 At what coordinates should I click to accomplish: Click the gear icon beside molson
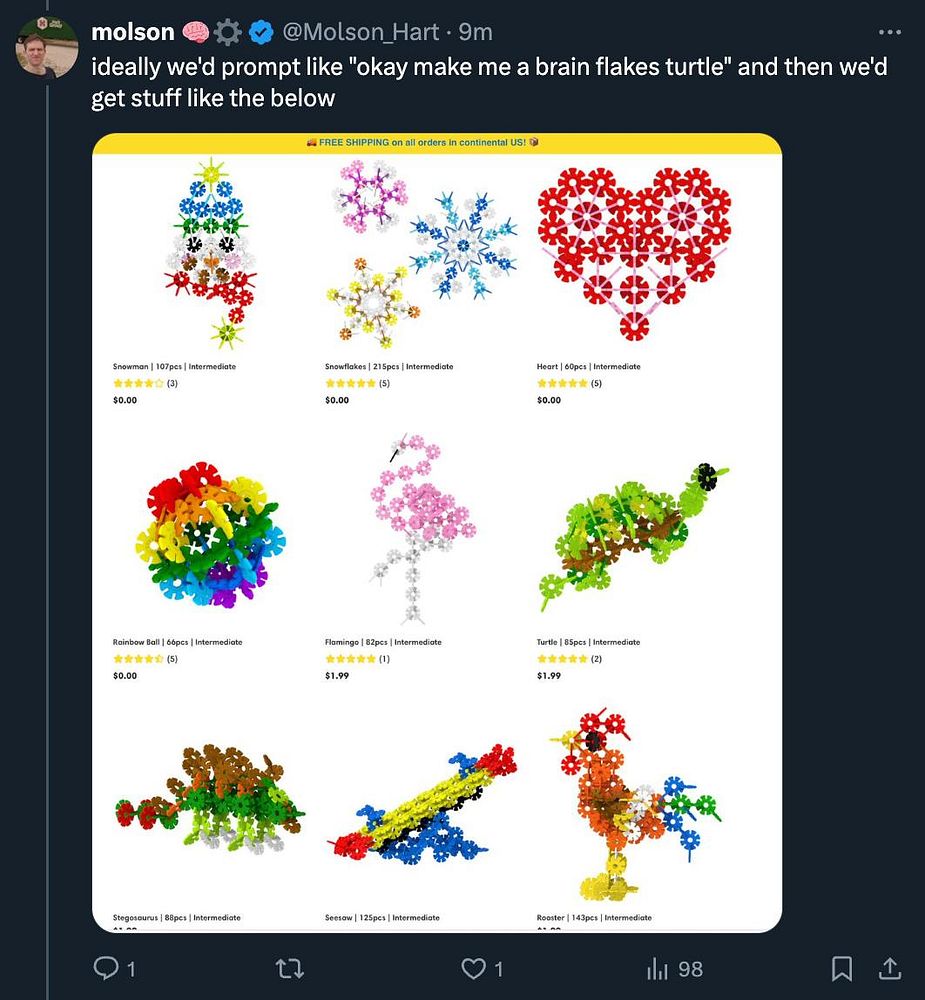point(228,33)
